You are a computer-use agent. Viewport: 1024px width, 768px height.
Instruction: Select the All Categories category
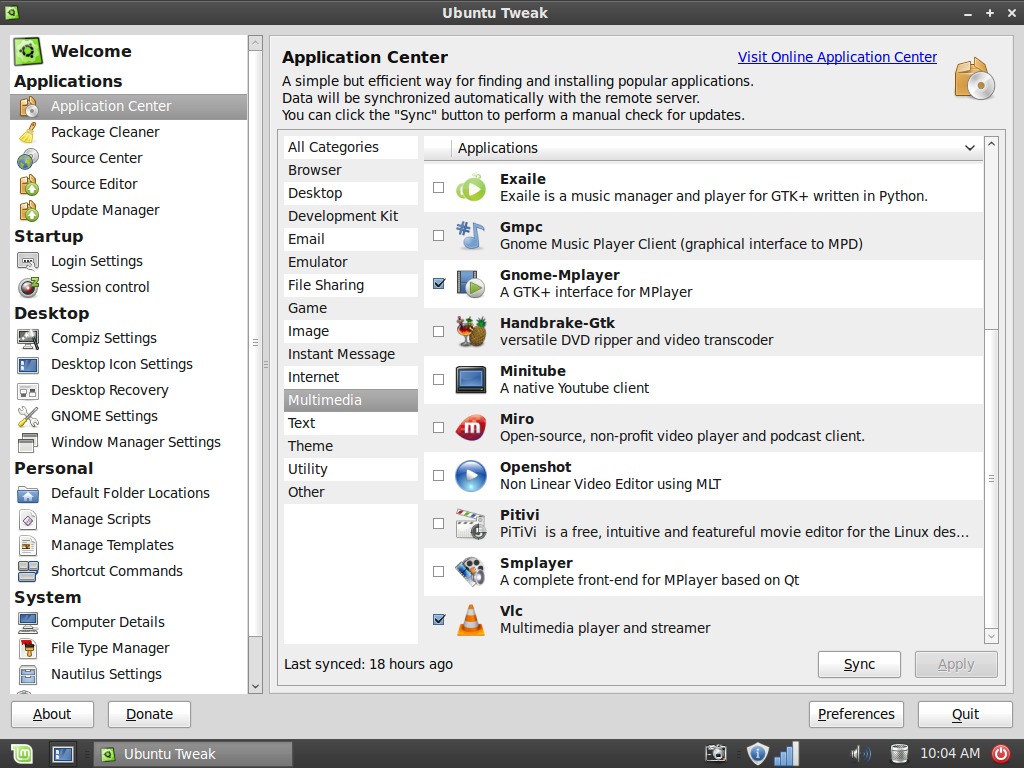351,148
